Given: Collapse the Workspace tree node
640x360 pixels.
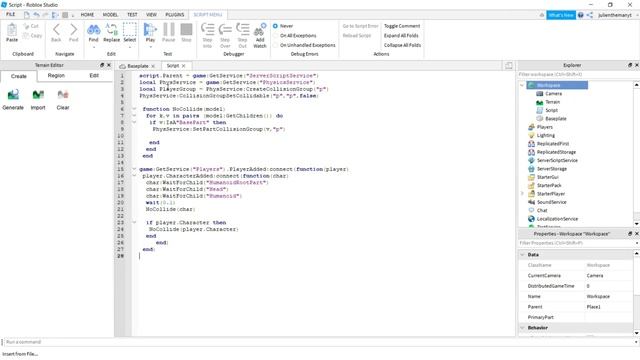Looking at the screenshot, I should [522, 85].
